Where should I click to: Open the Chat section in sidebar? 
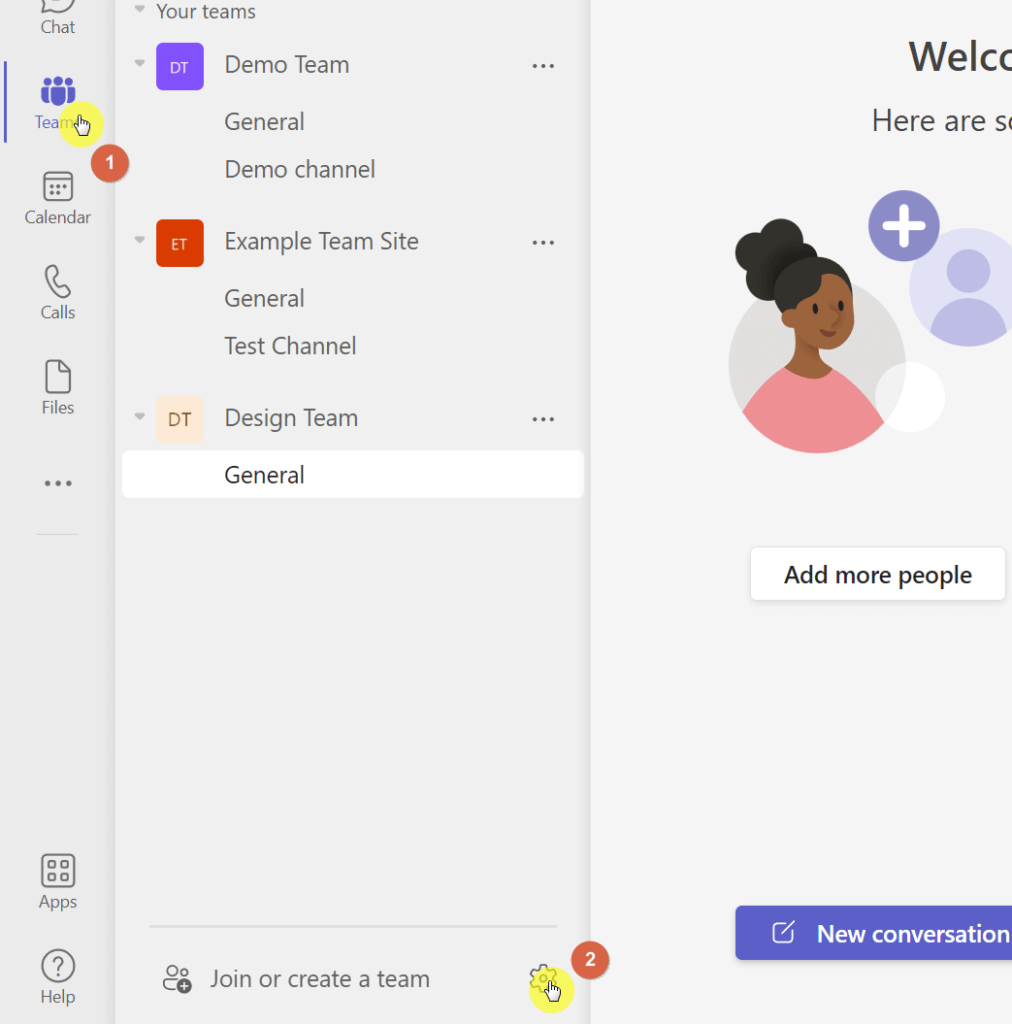pyautogui.click(x=57, y=17)
